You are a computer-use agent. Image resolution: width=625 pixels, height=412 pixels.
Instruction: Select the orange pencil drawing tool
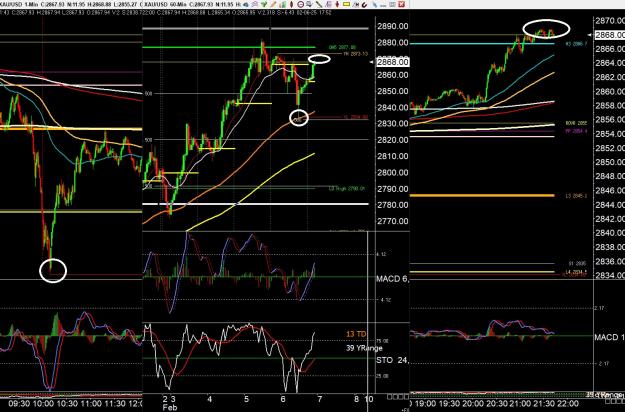273,4
